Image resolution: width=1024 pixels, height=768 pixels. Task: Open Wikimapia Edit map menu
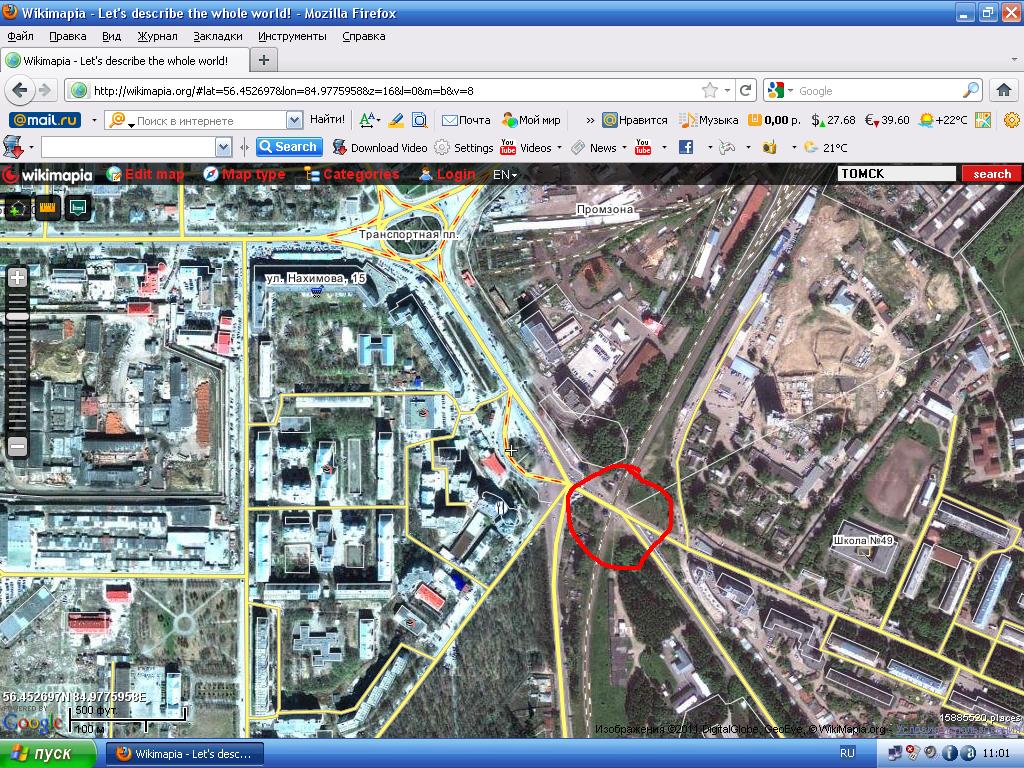tap(145, 174)
